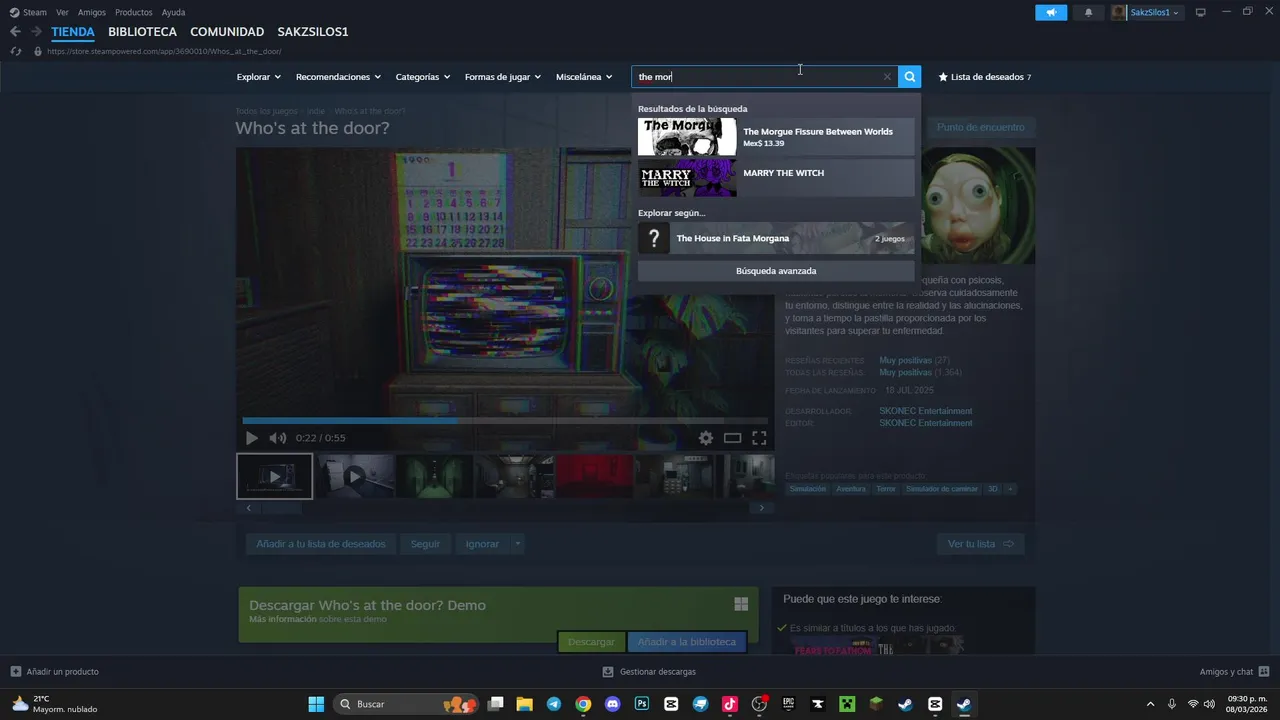Open Amigos y chat

click(1234, 672)
